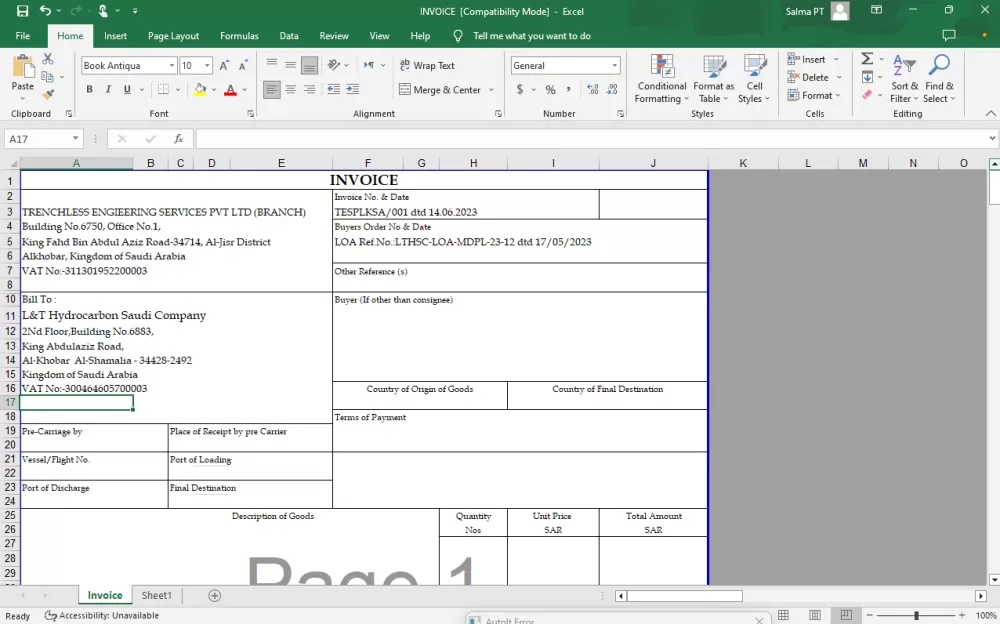The image size is (1000, 624).
Task: Decrease font size with the small A
Action: 243,66
